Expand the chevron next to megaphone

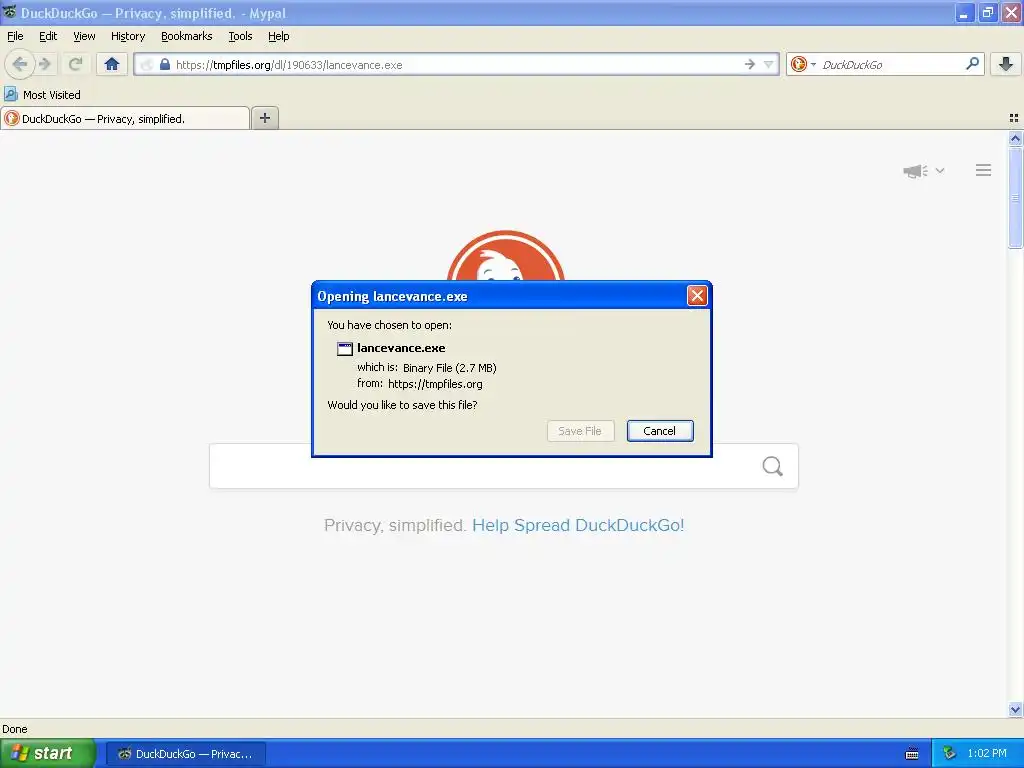[940, 170]
